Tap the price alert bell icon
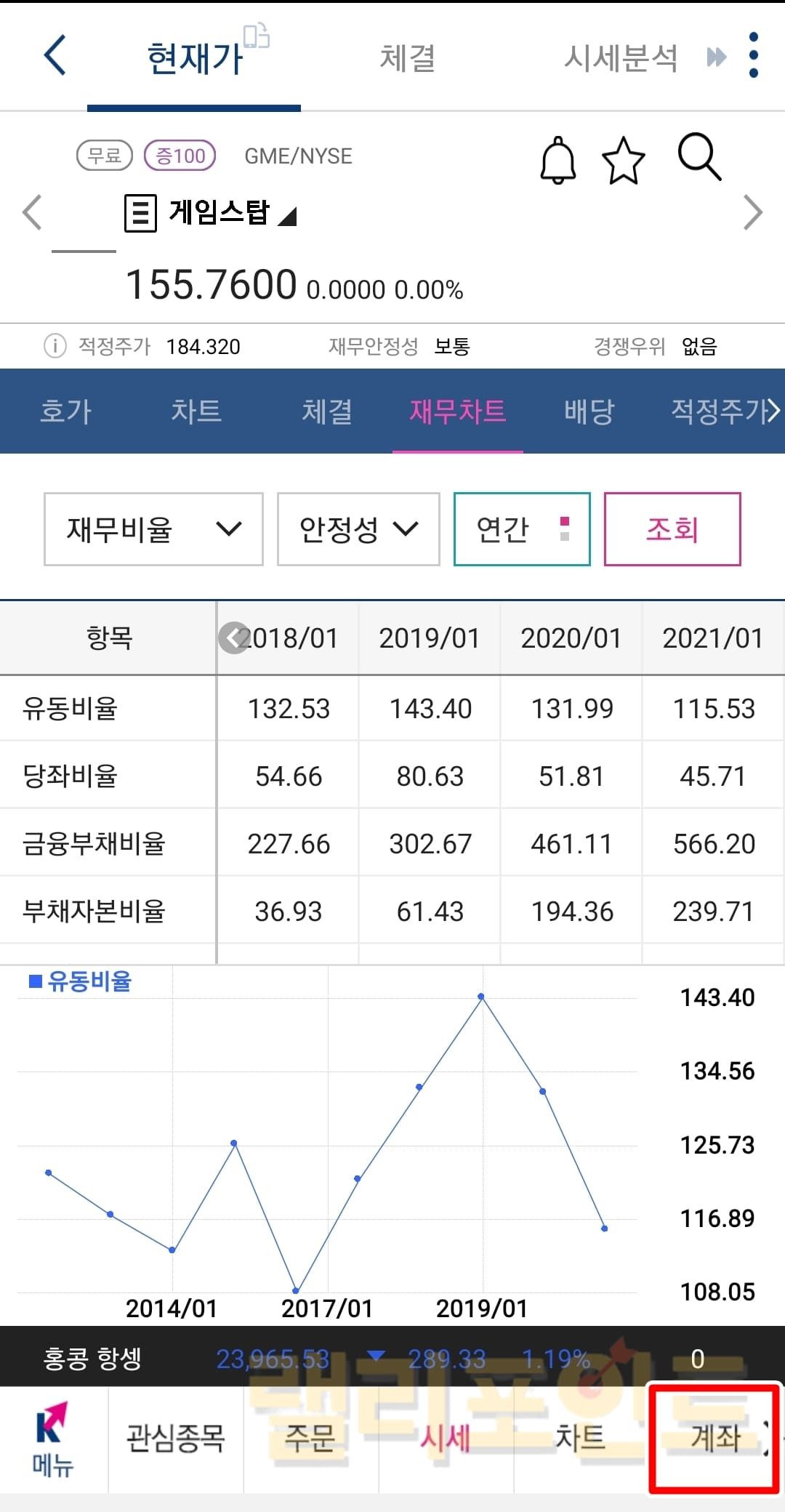This screenshot has height=1512, width=785. pyautogui.click(x=557, y=159)
